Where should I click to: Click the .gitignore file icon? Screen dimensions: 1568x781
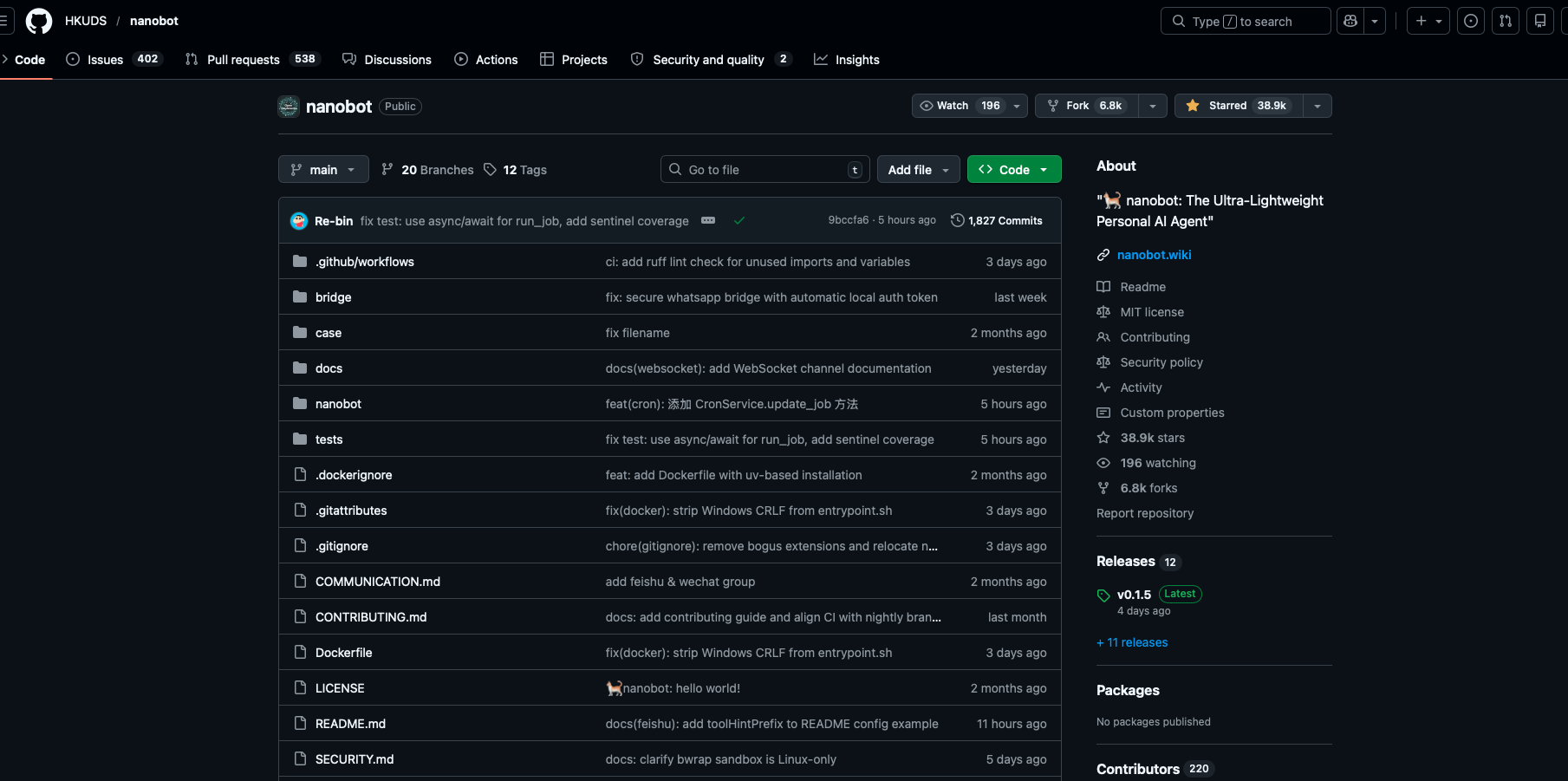[x=300, y=546]
